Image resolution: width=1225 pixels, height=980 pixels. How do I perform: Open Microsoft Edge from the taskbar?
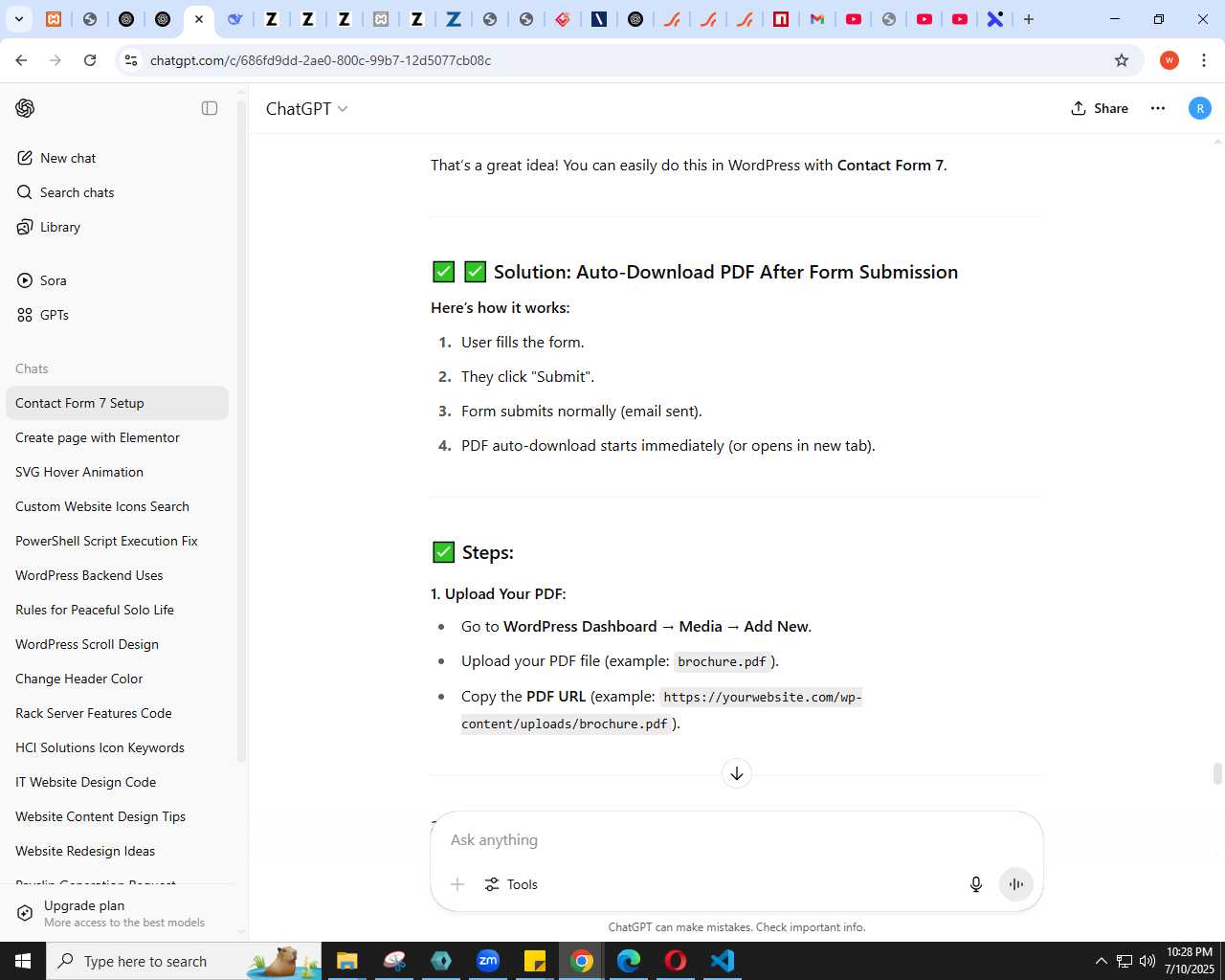pos(629,961)
